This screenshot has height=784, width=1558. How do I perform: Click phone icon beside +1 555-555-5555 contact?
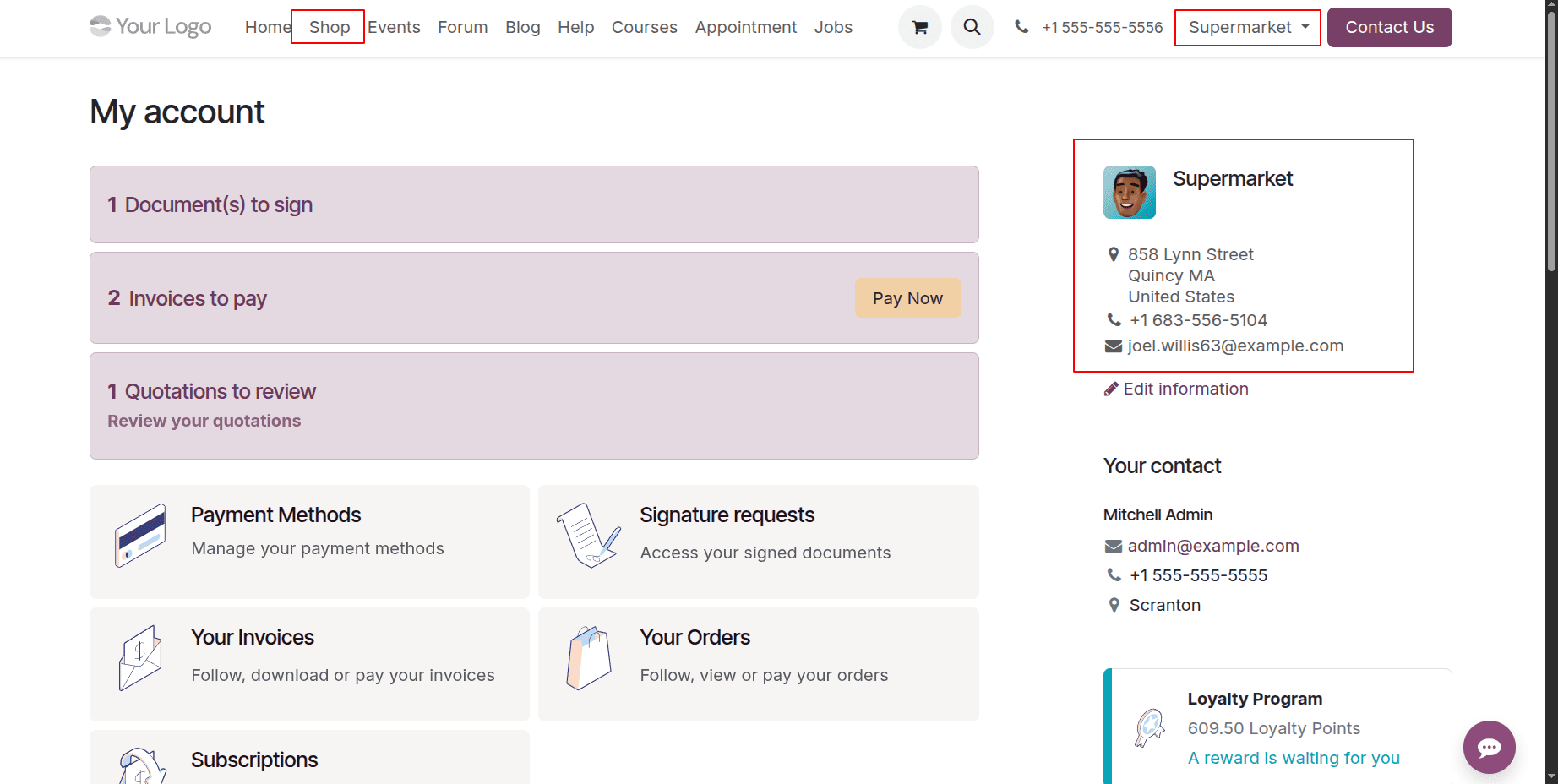(x=1114, y=575)
